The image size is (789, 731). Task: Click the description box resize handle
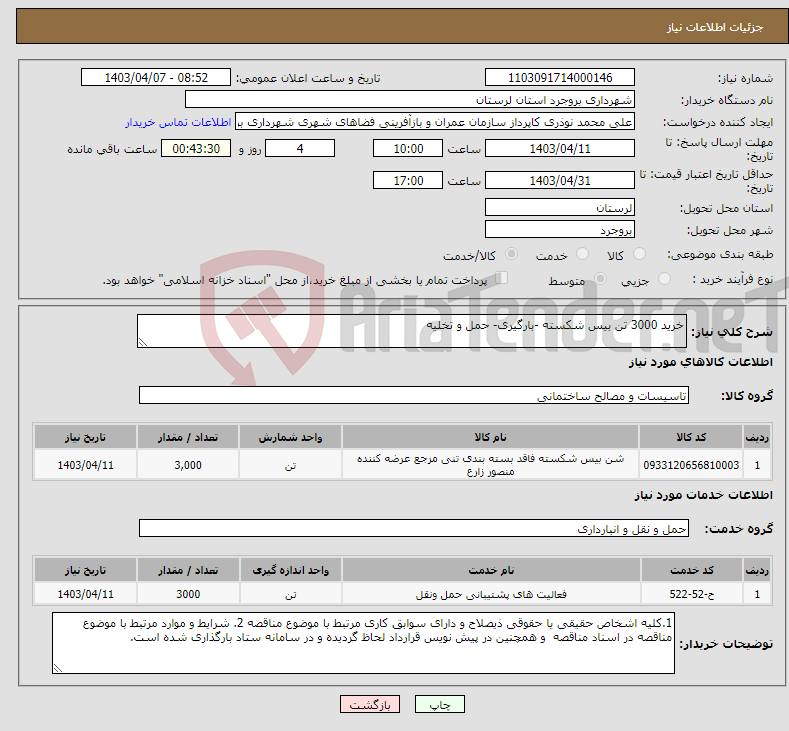143,342
